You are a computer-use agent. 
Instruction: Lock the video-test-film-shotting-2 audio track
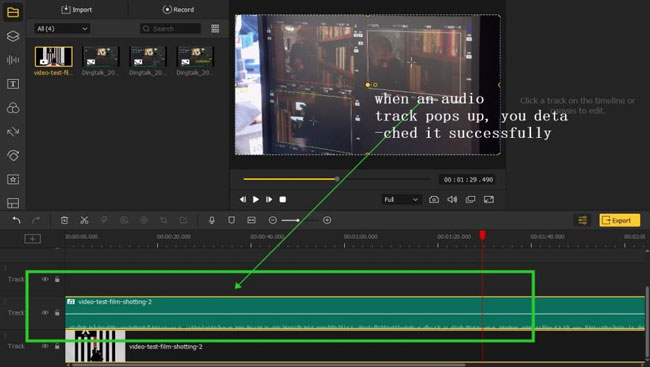(x=57, y=313)
